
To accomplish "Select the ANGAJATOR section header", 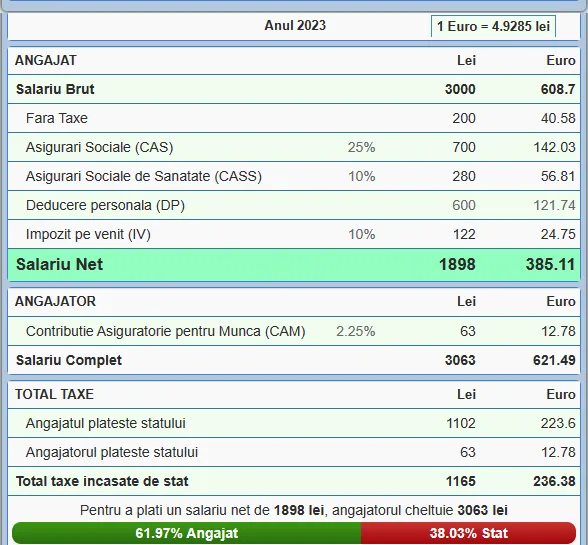I will click(55, 301).
